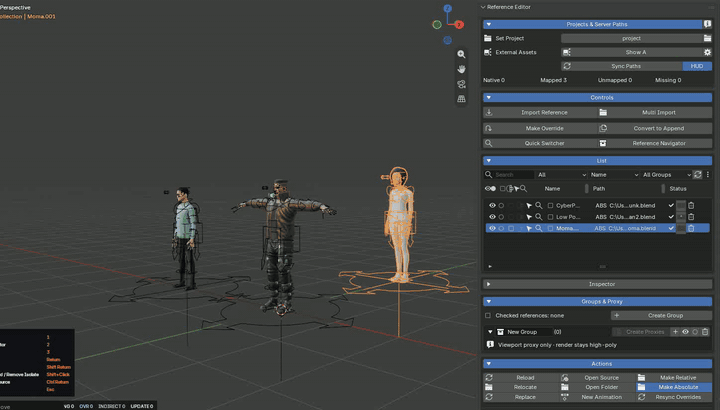The image size is (720, 410).
Task: Toggle the HUD button on
Action: point(697,66)
